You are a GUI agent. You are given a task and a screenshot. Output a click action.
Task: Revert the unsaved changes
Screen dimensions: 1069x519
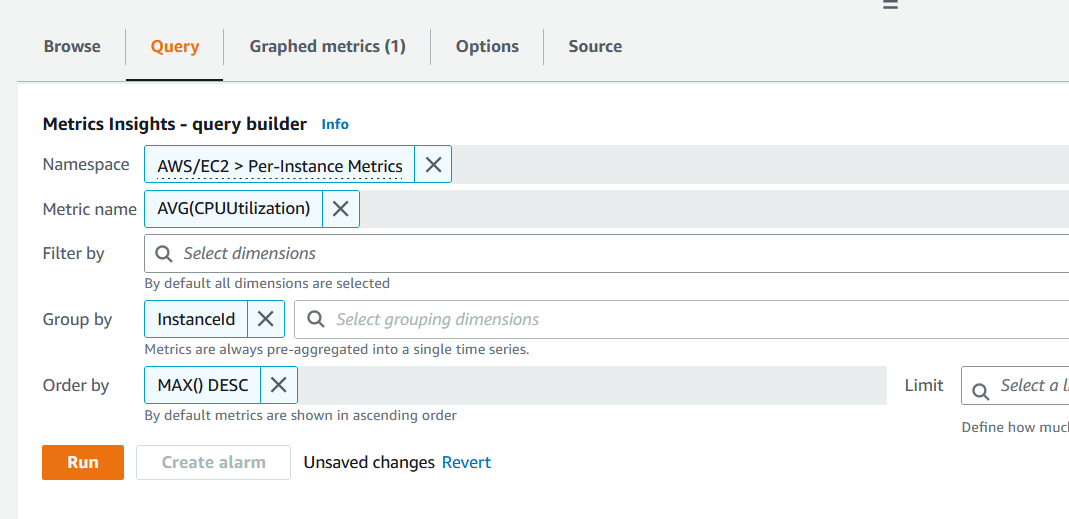tap(466, 462)
